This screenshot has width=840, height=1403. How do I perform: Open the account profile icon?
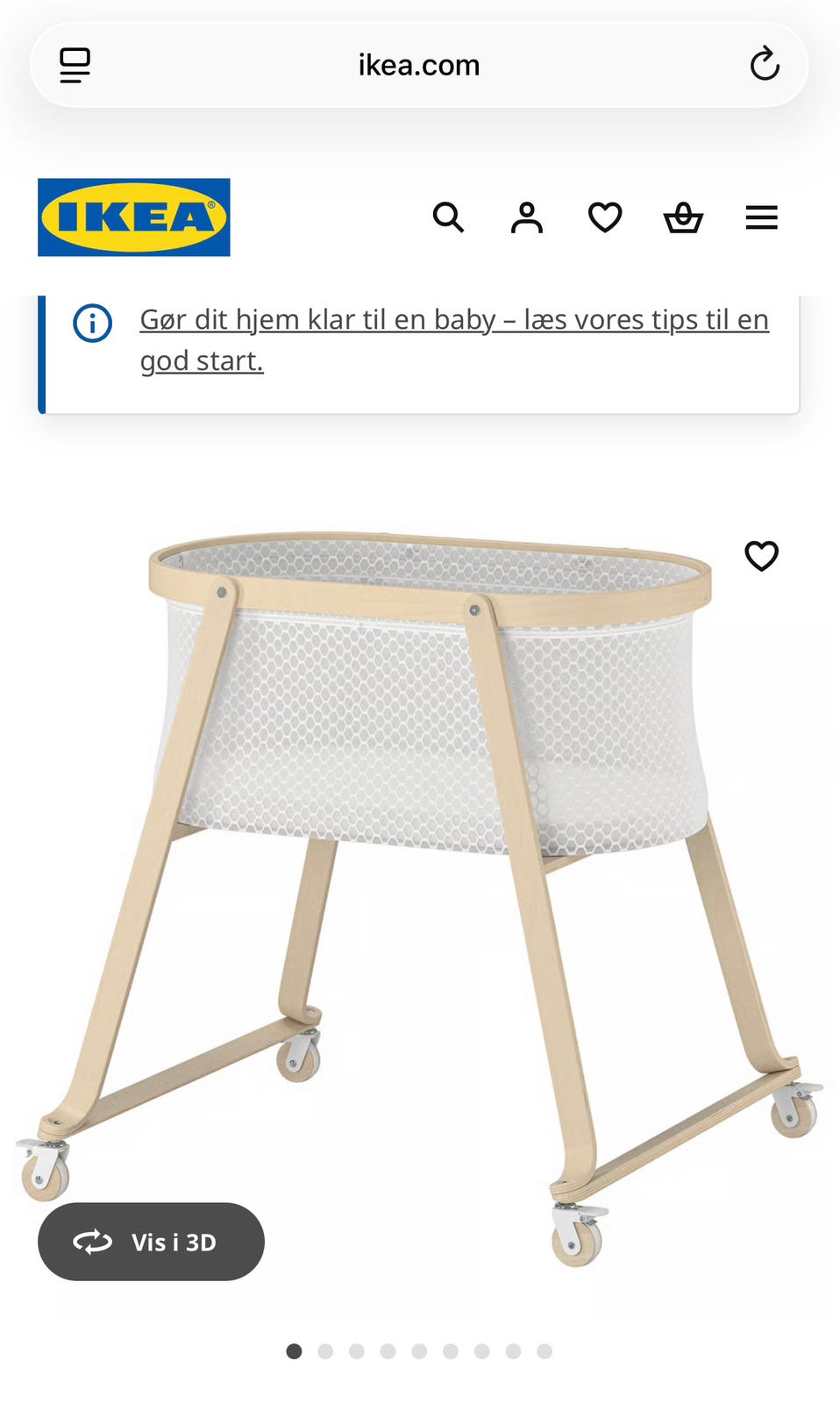click(x=527, y=217)
